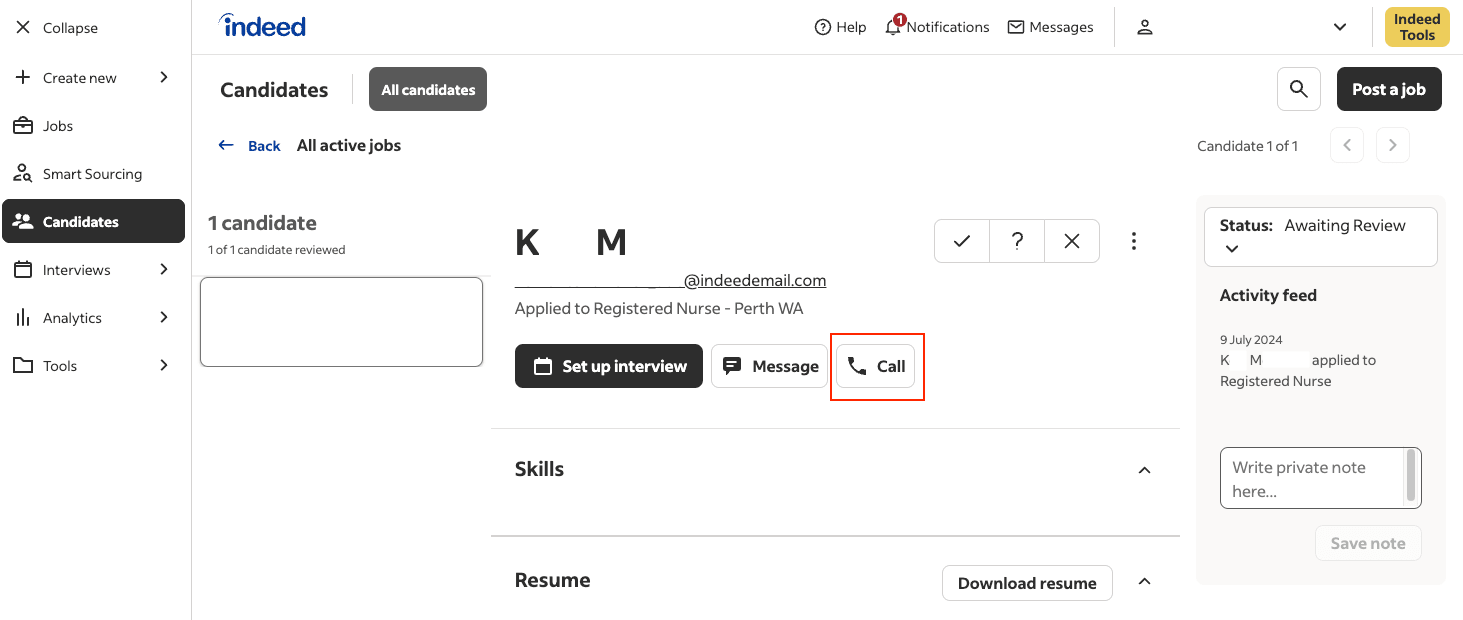Image resolution: width=1463 pixels, height=620 pixels.
Task: Open the three-dot more options menu
Action: pos(1133,241)
